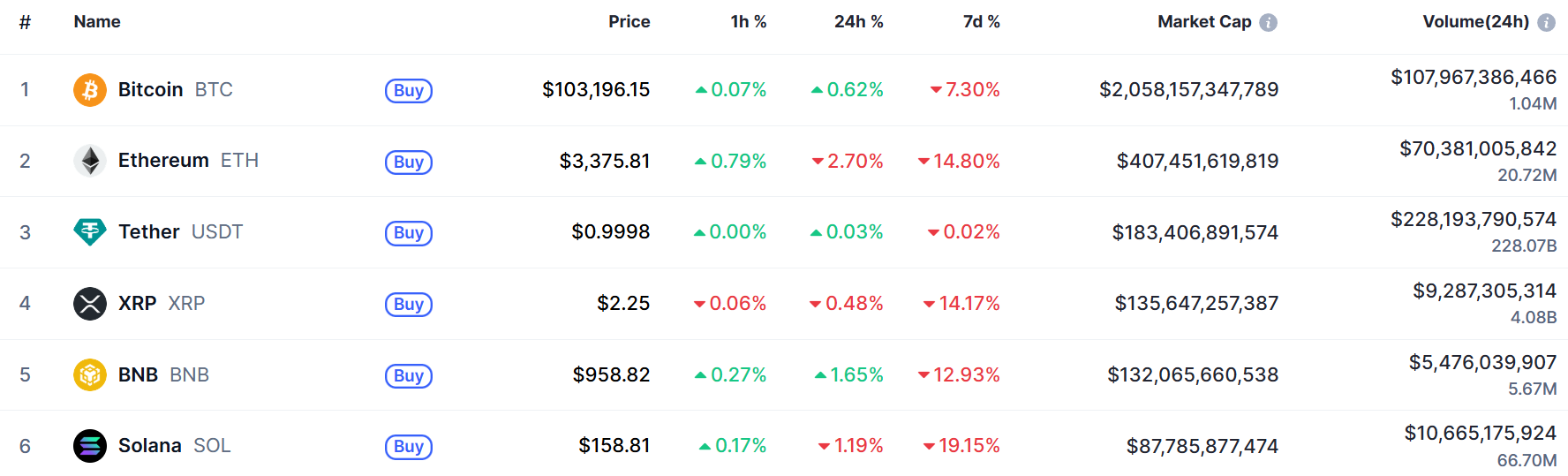Open the Market Cap info icon
The height and width of the screenshot is (476, 1568).
pyautogui.click(x=1268, y=23)
